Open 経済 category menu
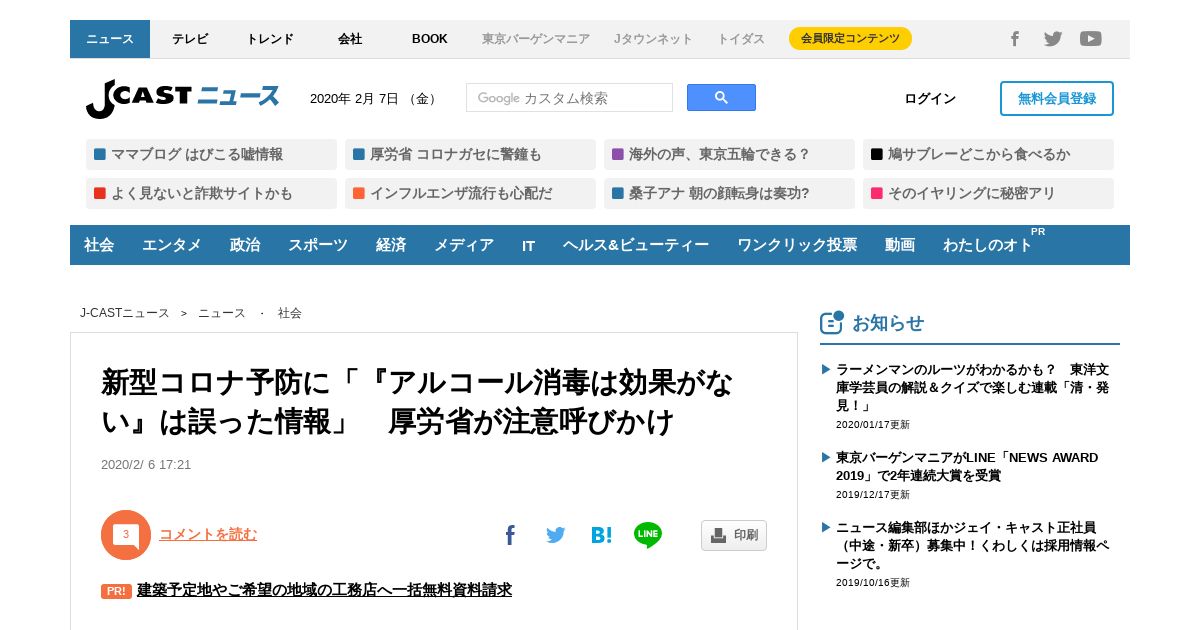The height and width of the screenshot is (630, 1200). pos(391,245)
